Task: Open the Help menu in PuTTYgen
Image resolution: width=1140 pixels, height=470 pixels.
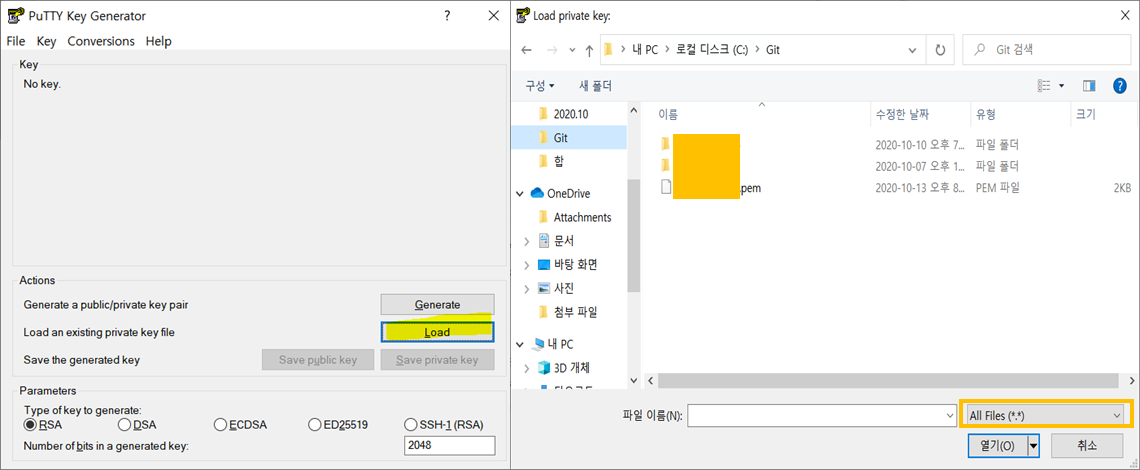Action: point(158,41)
